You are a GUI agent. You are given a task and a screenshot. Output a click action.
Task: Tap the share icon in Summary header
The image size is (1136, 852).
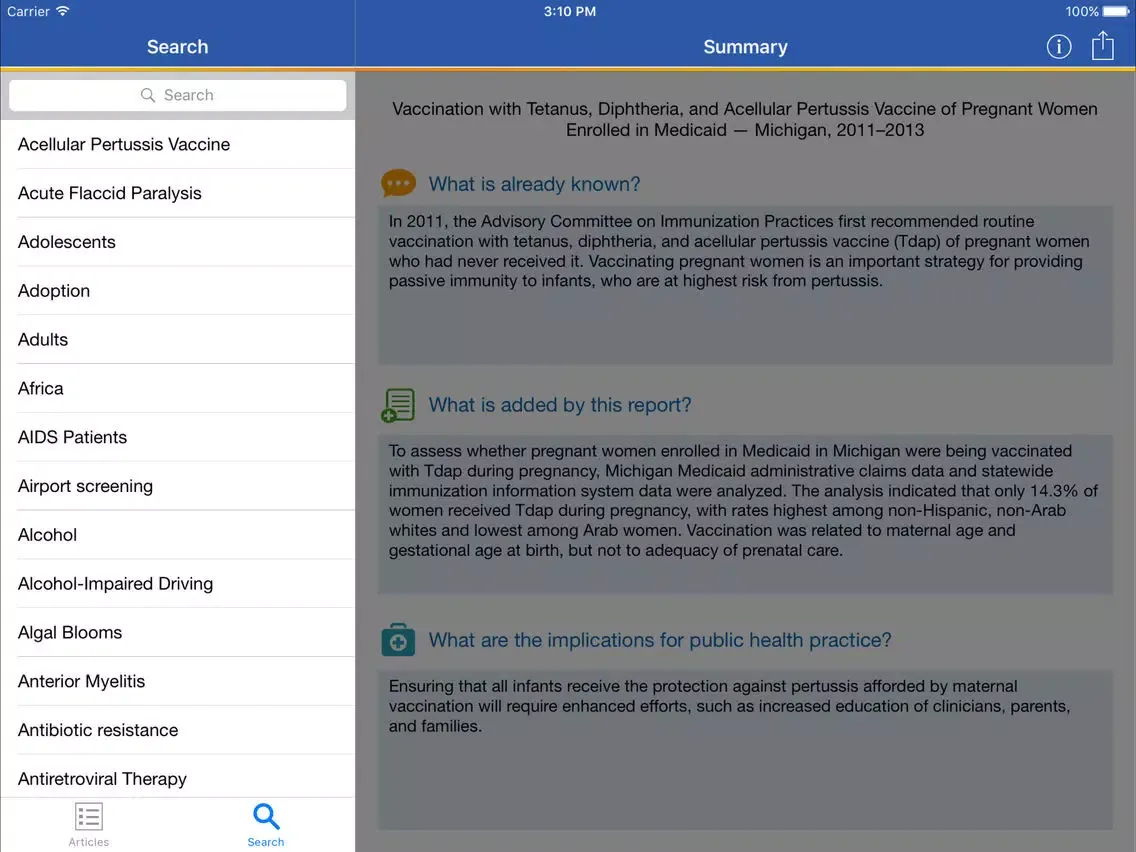1103,46
